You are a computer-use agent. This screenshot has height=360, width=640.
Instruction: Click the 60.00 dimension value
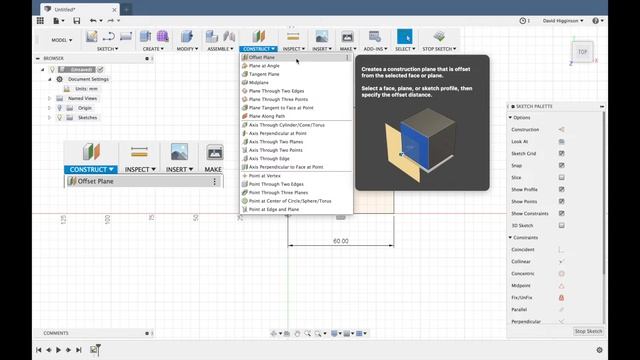(x=341, y=241)
